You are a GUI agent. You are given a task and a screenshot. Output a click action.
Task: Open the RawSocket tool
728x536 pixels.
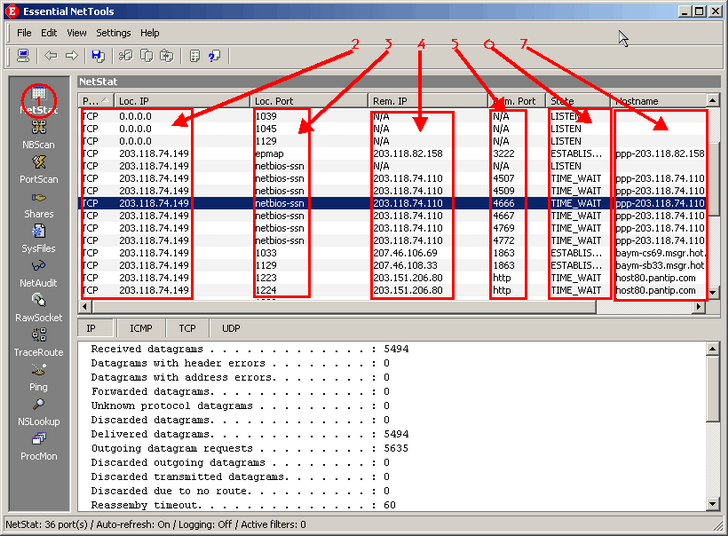pos(39,308)
